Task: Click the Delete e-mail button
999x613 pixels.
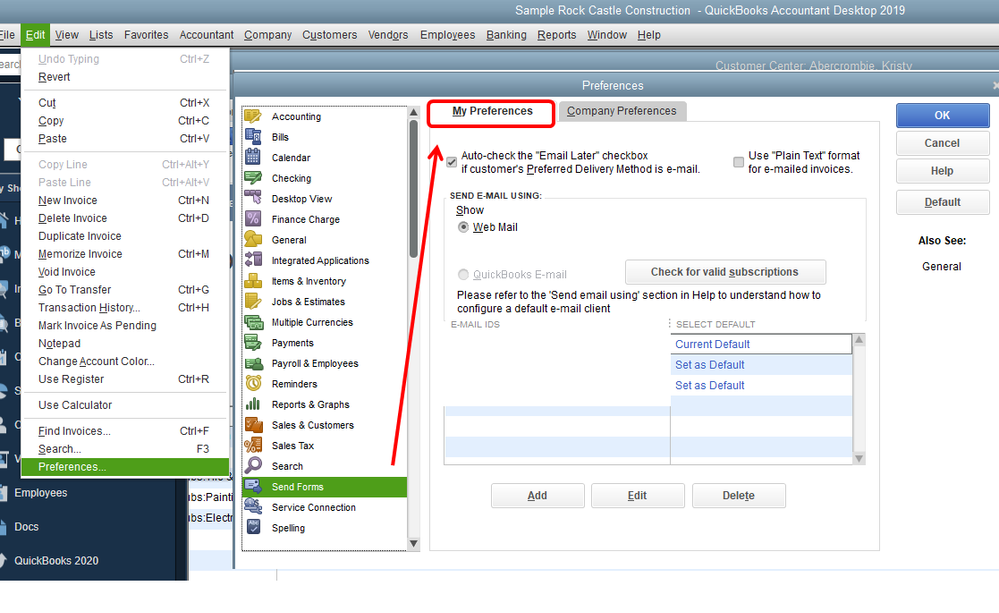Action: click(738, 496)
